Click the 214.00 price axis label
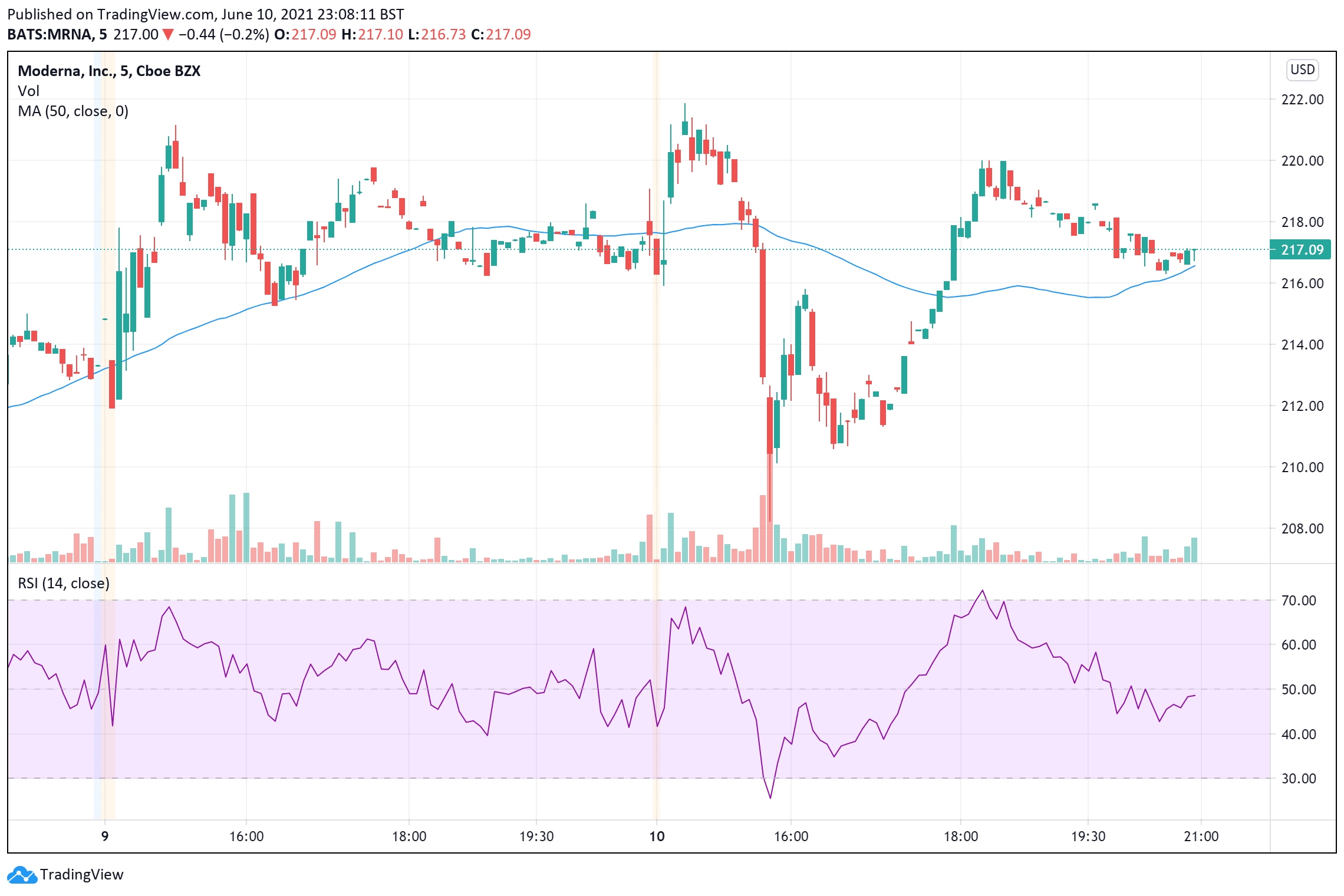Viewport: 1344px width, 896px height. (1302, 344)
